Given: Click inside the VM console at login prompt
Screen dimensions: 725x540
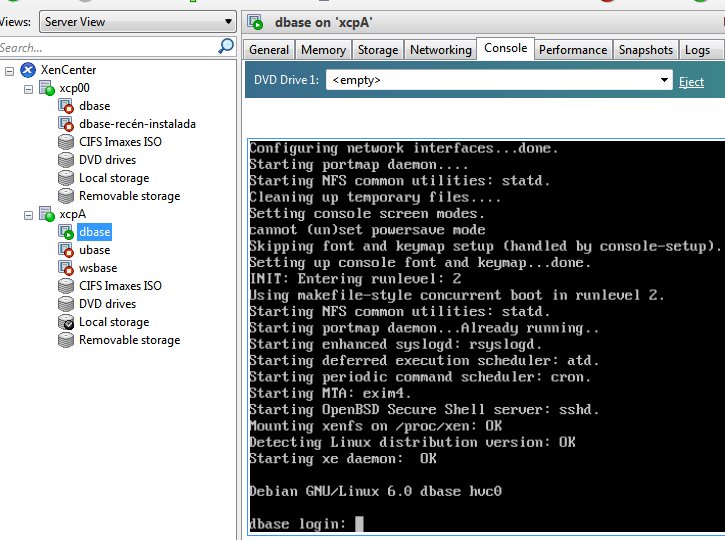Looking at the screenshot, I should pos(359,524).
